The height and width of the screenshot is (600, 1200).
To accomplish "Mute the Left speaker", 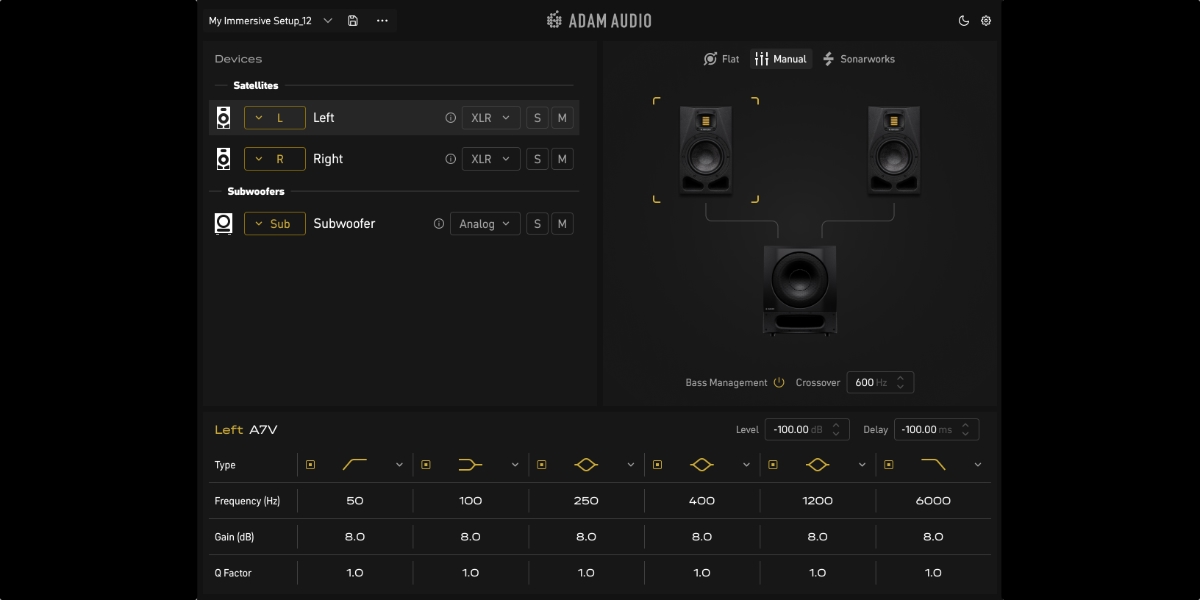I will point(562,118).
